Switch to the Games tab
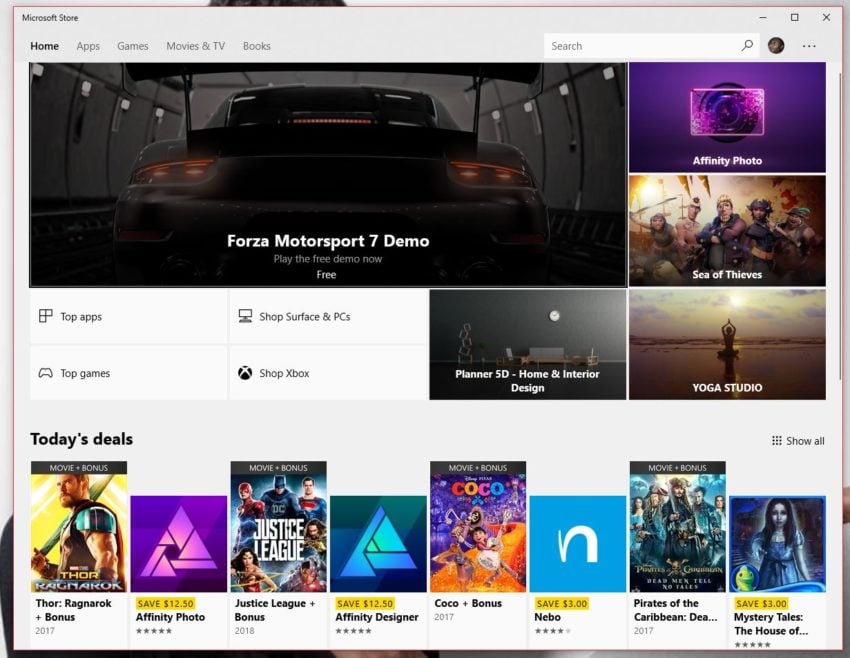 133,46
